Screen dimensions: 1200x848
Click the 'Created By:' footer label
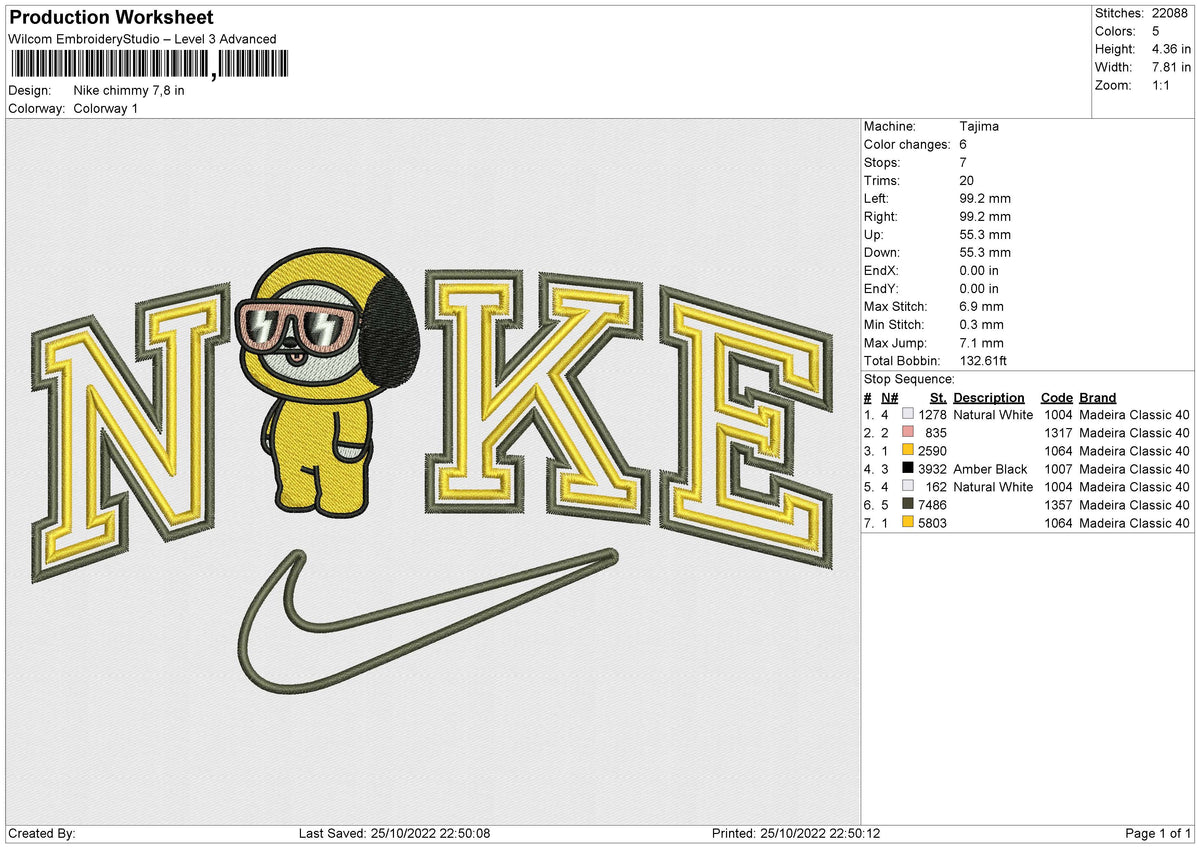[x=42, y=834]
